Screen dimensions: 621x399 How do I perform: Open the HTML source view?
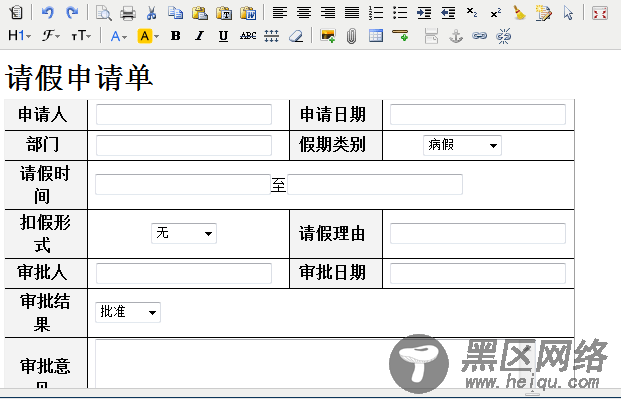[16, 13]
